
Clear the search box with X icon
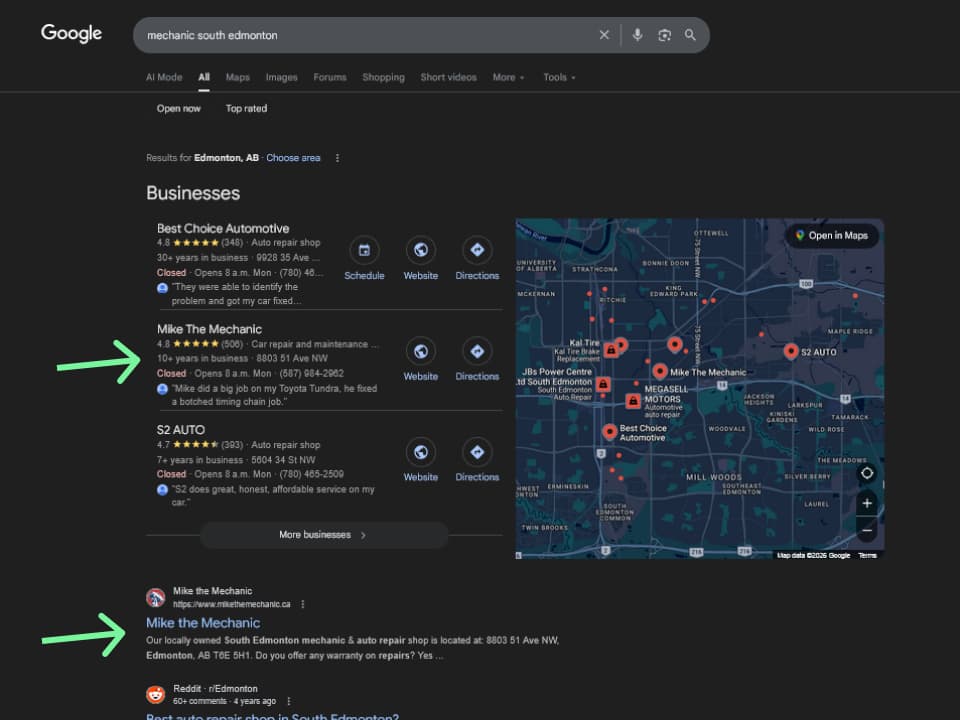coord(604,35)
